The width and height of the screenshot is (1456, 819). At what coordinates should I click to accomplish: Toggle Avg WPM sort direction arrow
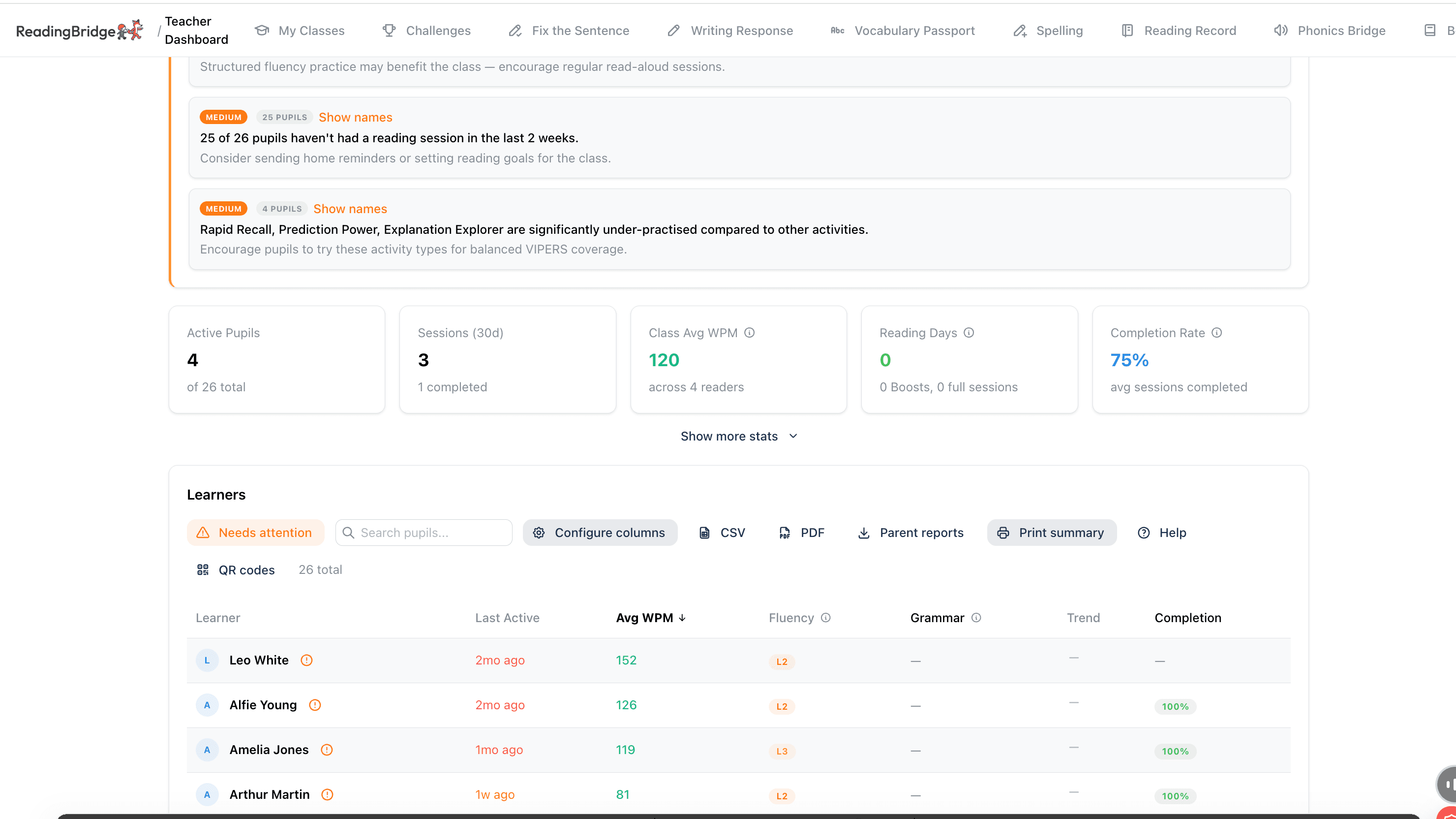click(x=682, y=618)
